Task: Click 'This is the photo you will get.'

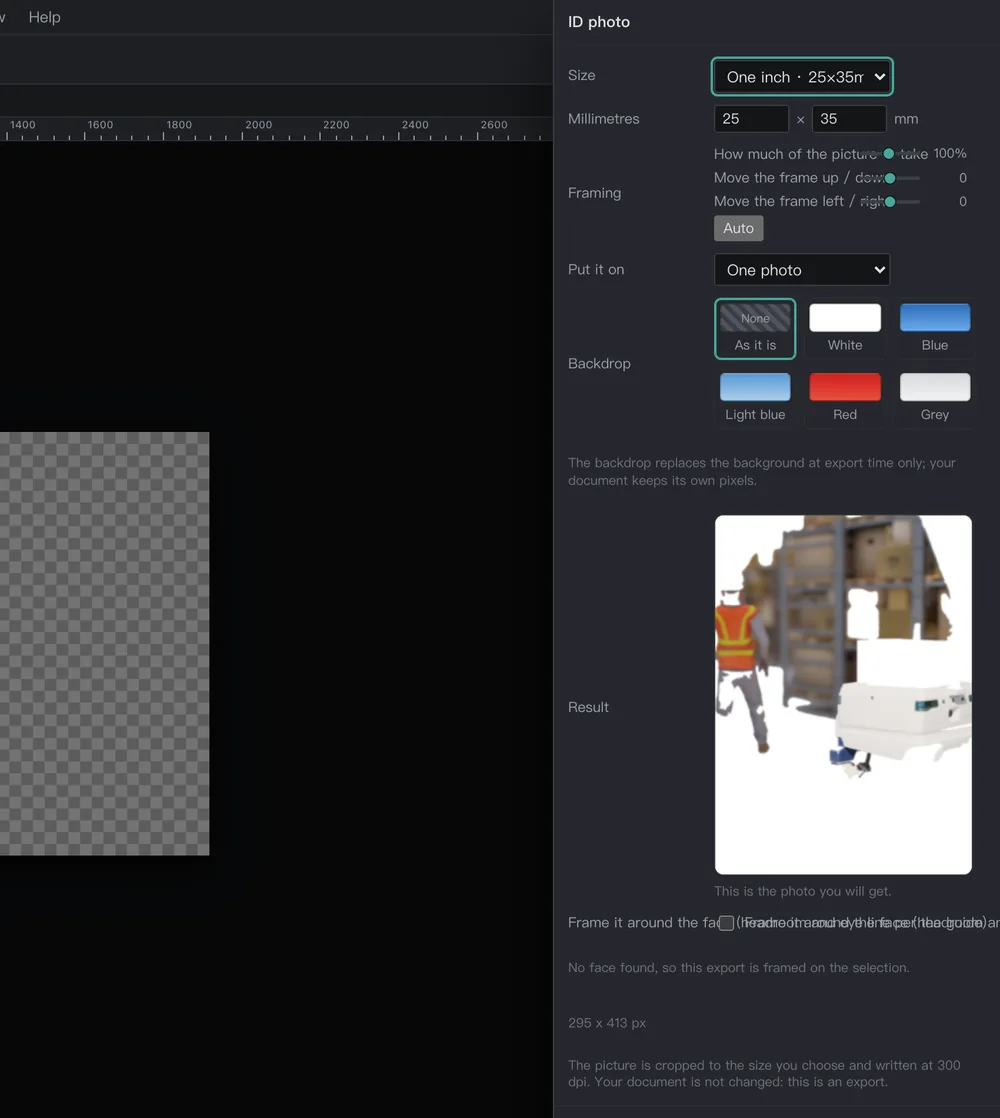Action: [x=803, y=891]
